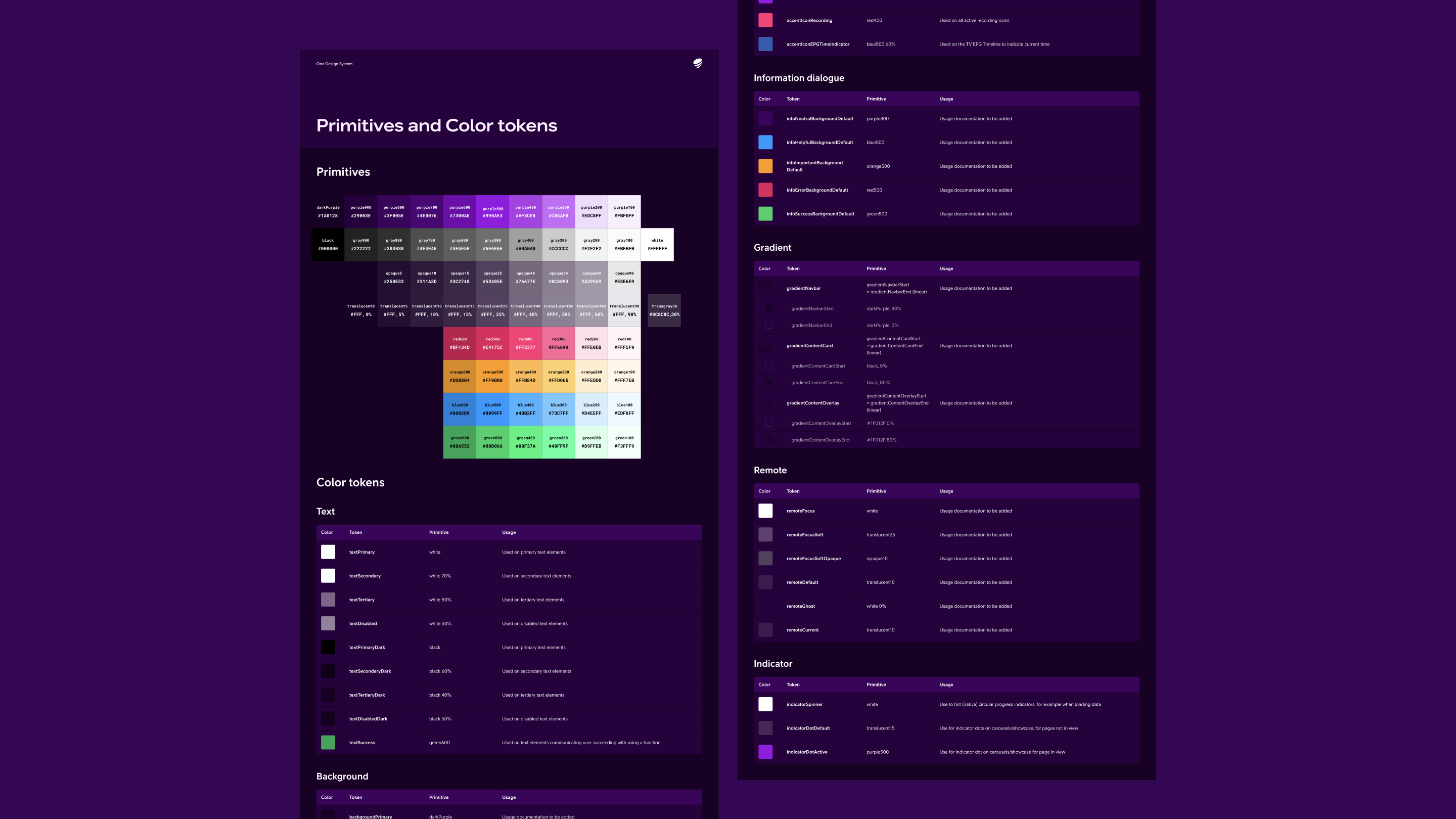Viewport: 1456px width, 819px height.
Task: Select the Primitives and Color tokens title
Action: 436,125
